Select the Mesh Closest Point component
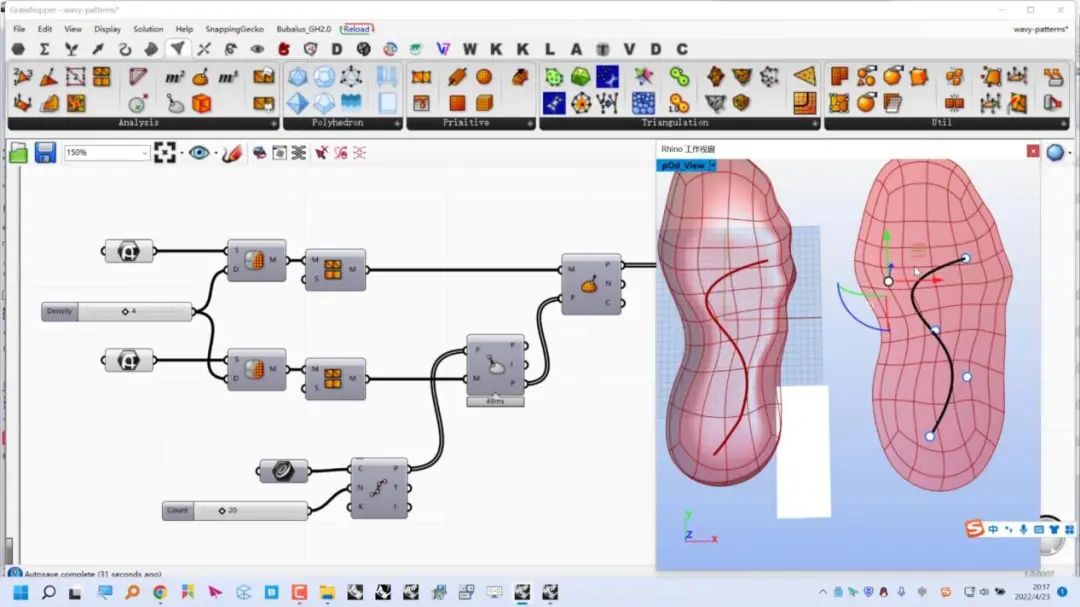 click(x=495, y=366)
